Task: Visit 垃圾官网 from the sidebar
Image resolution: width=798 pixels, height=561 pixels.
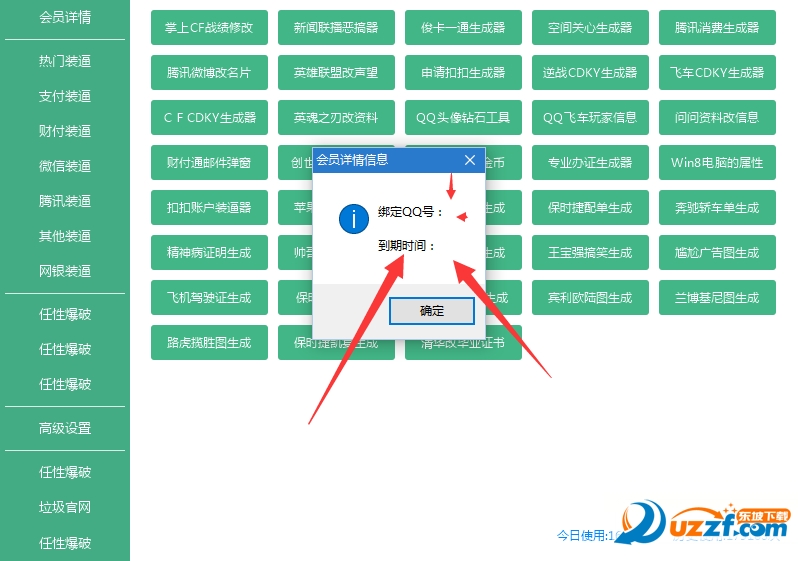Action: pyautogui.click(x=65, y=507)
